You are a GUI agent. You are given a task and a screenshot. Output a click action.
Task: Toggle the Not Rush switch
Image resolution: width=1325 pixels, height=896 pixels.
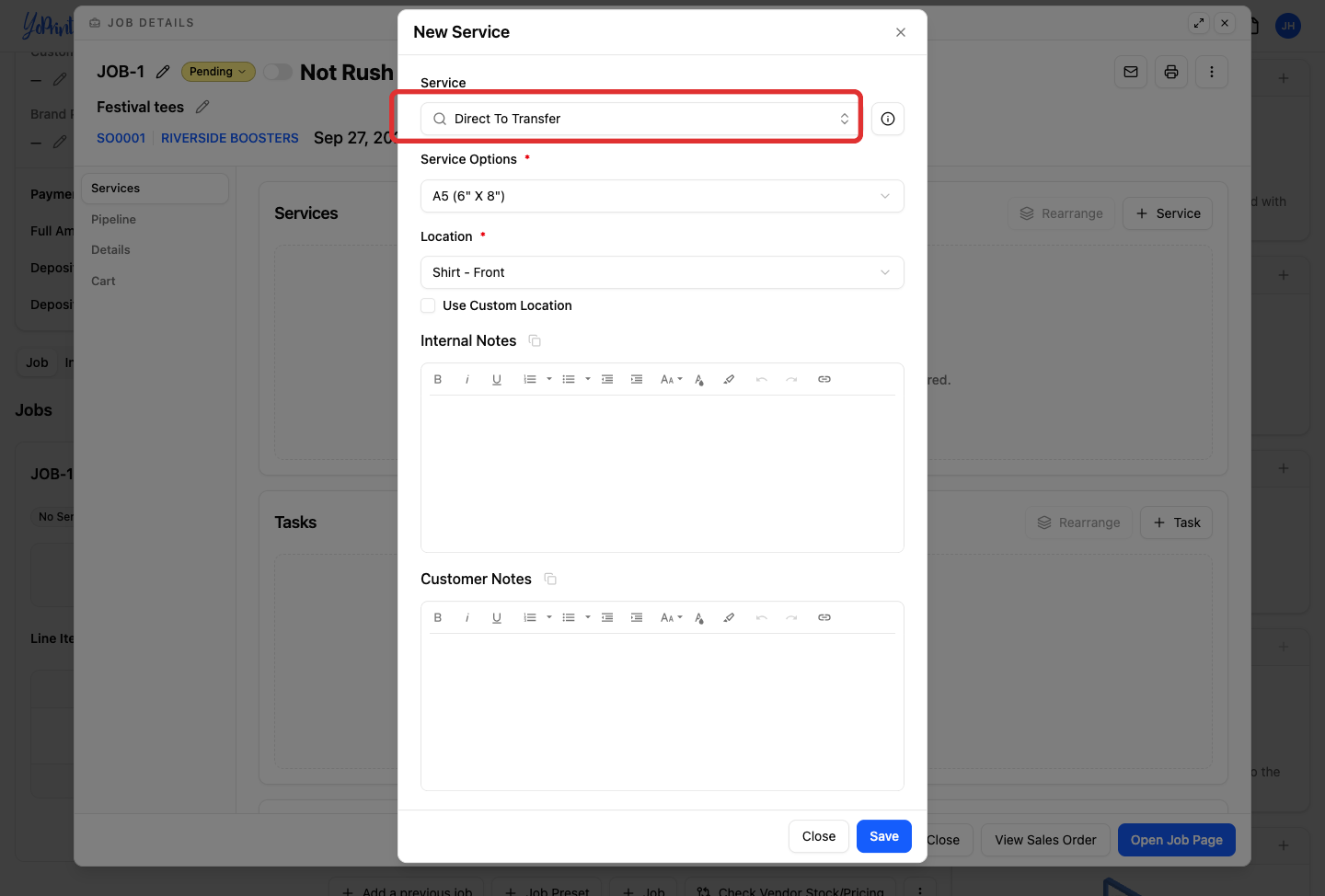click(x=278, y=72)
